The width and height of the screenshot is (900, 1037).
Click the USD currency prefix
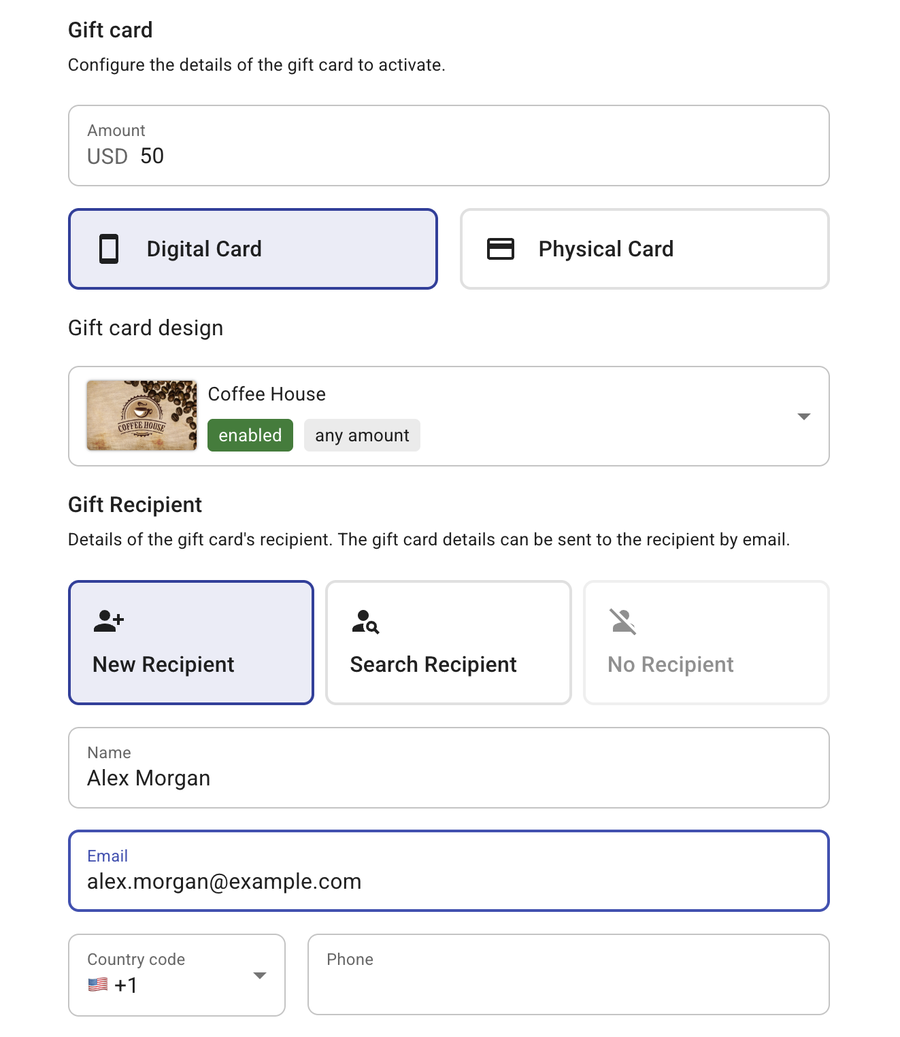[107, 157]
